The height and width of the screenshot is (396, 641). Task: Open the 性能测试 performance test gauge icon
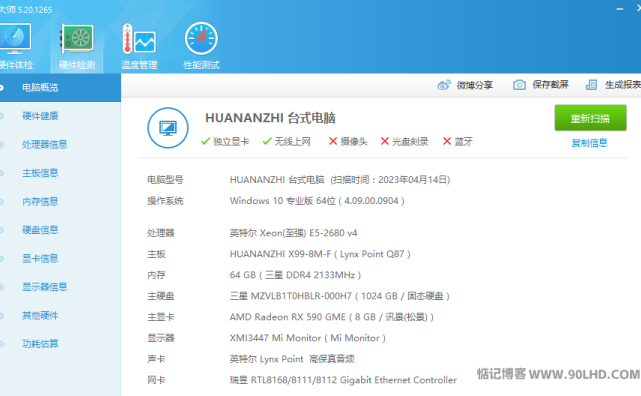click(201, 38)
